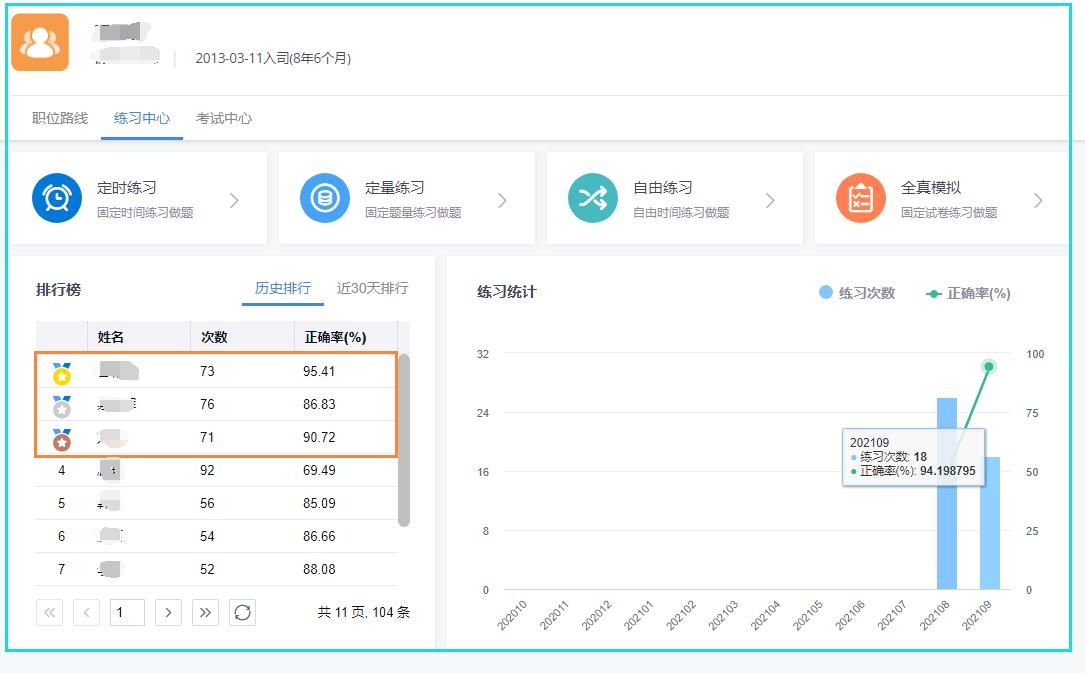Click the page number input field
Viewport: 1085px width, 673px height.
pyautogui.click(x=127, y=612)
